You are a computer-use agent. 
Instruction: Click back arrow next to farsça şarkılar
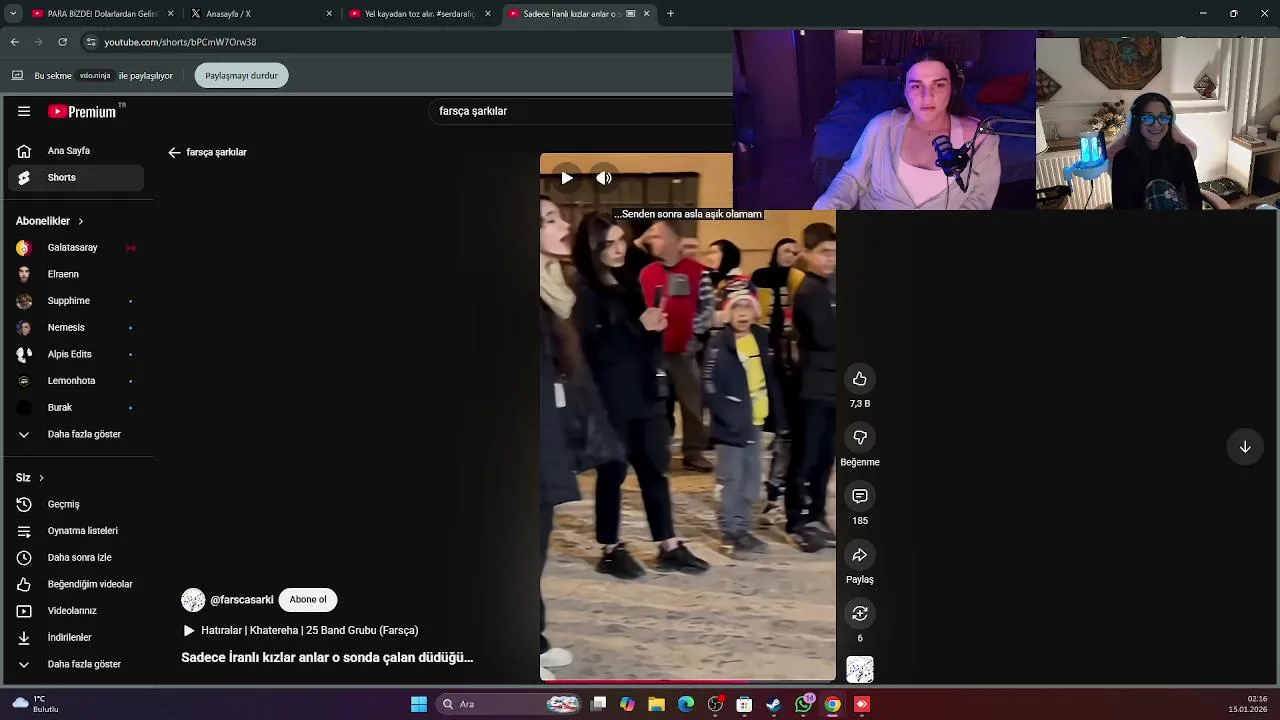click(174, 152)
